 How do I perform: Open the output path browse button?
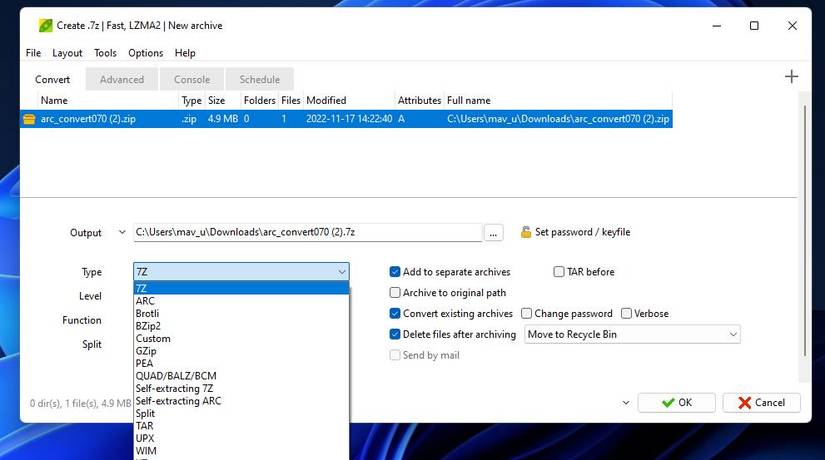[x=493, y=233]
